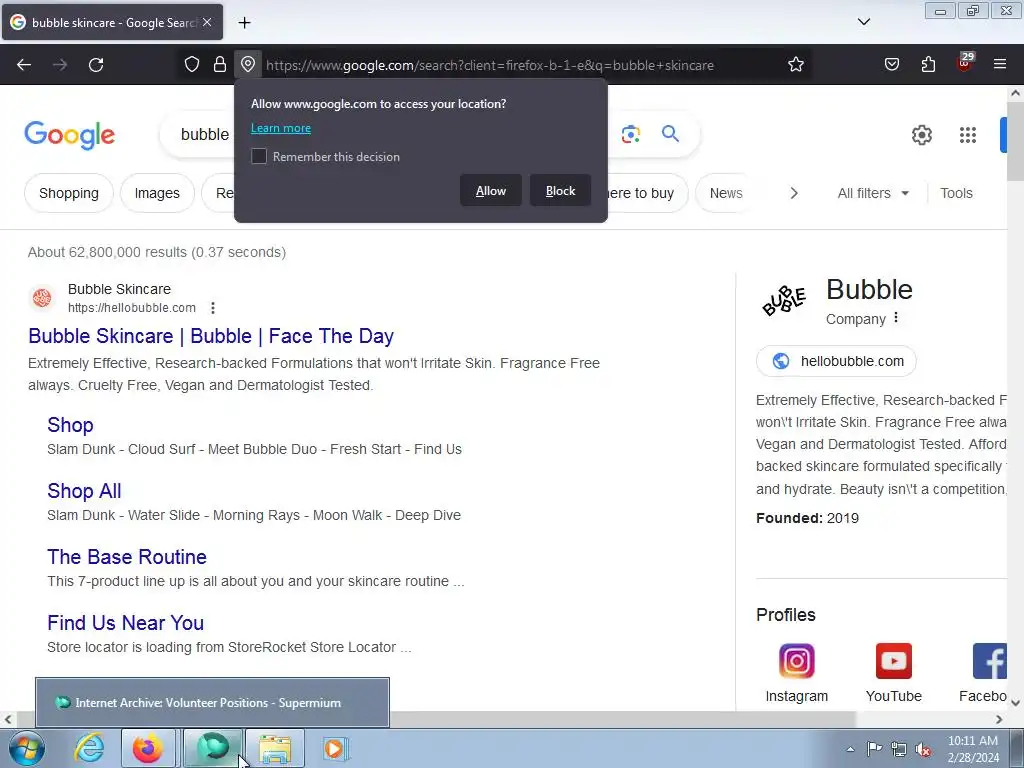1024x768 pixels.
Task: Open the Learn more link
Action: tap(281, 128)
